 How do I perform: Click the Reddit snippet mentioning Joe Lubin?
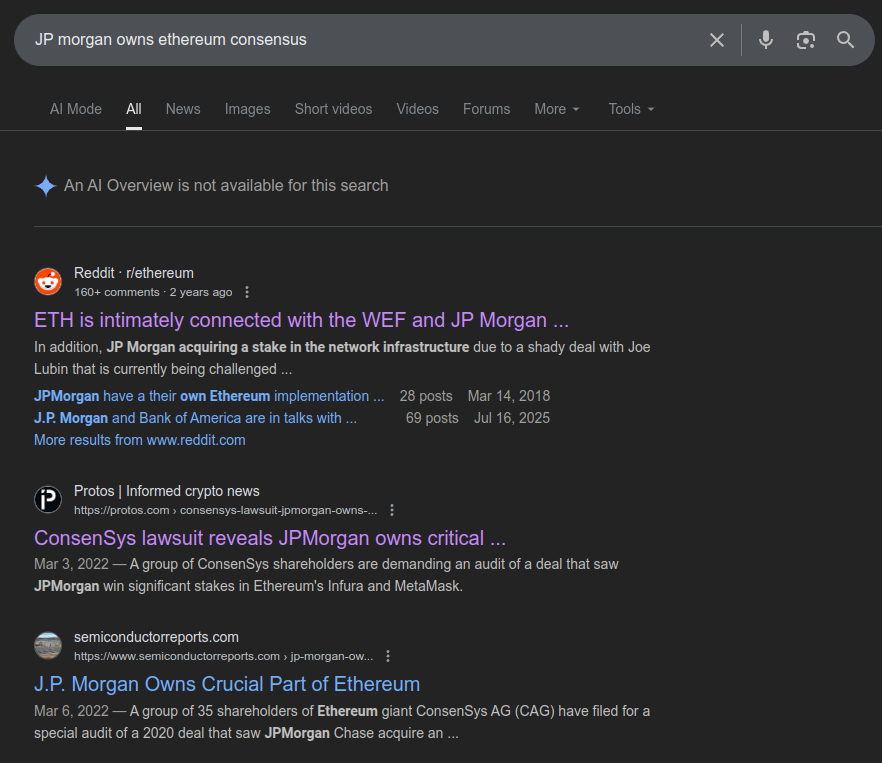pyautogui.click(x=342, y=358)
